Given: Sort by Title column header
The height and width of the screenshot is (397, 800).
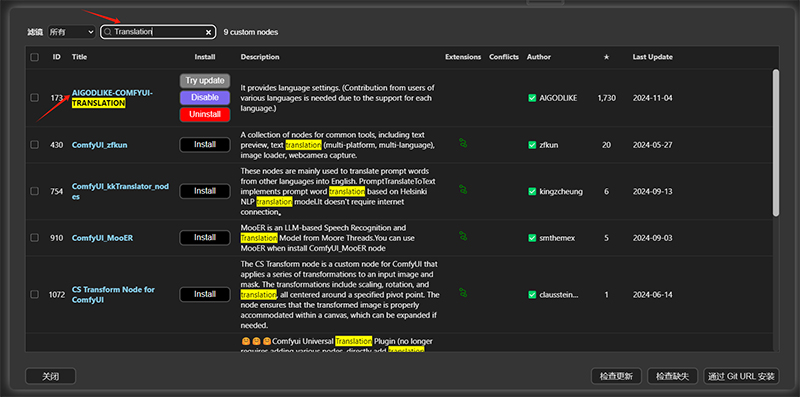Looking at the screenshot, I should click(x=79, y=57).
